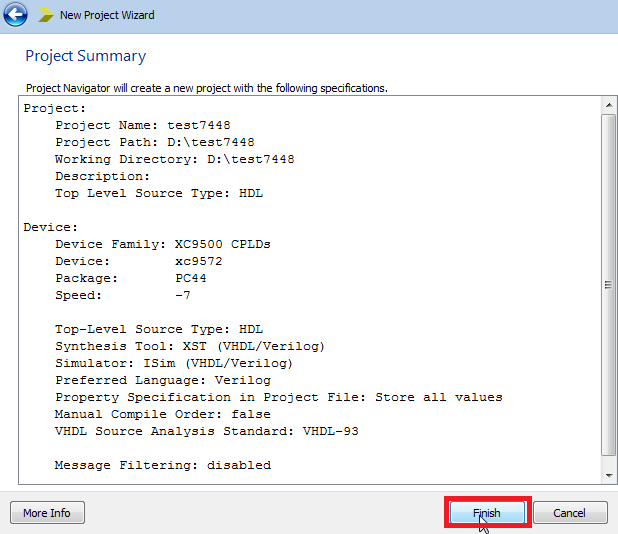Click the 'Working Directory: D:\test7448' line

175,159
